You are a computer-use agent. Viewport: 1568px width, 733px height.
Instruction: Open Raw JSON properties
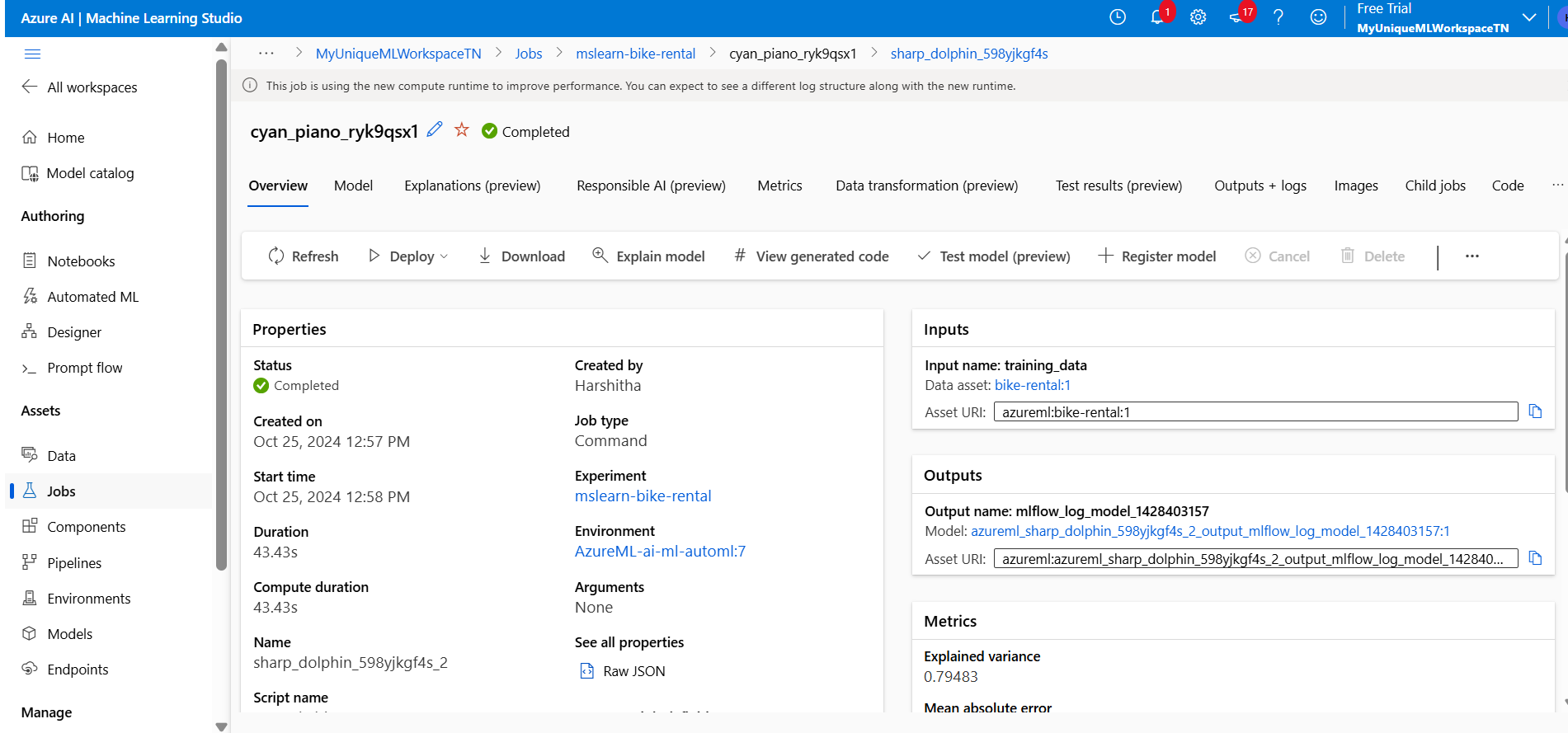(623, 671)
